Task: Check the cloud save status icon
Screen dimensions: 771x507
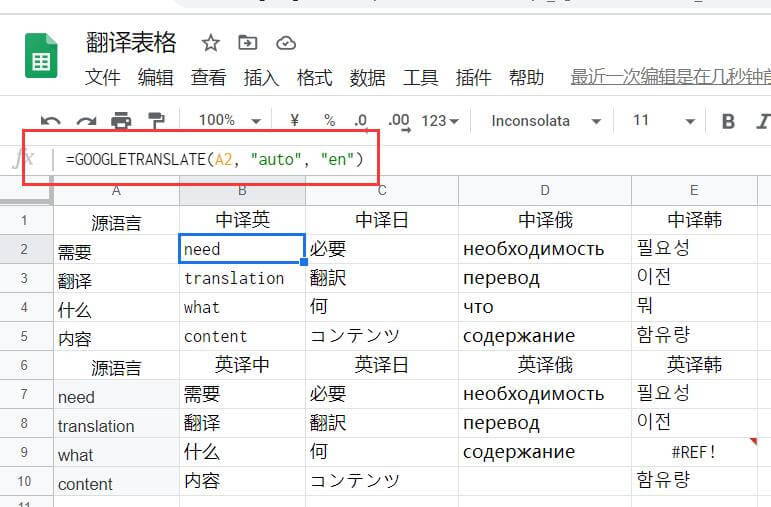Action: (x=286, y=43)
